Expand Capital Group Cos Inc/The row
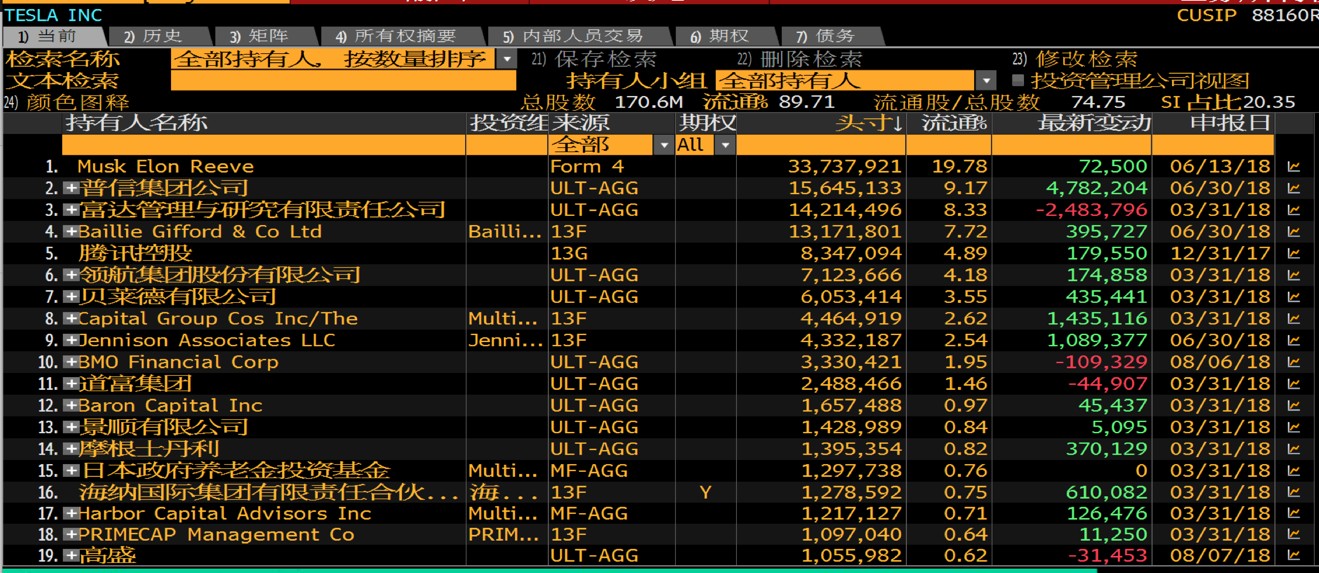The height and width of the screenshot is (573, 1319). point(71,319)
